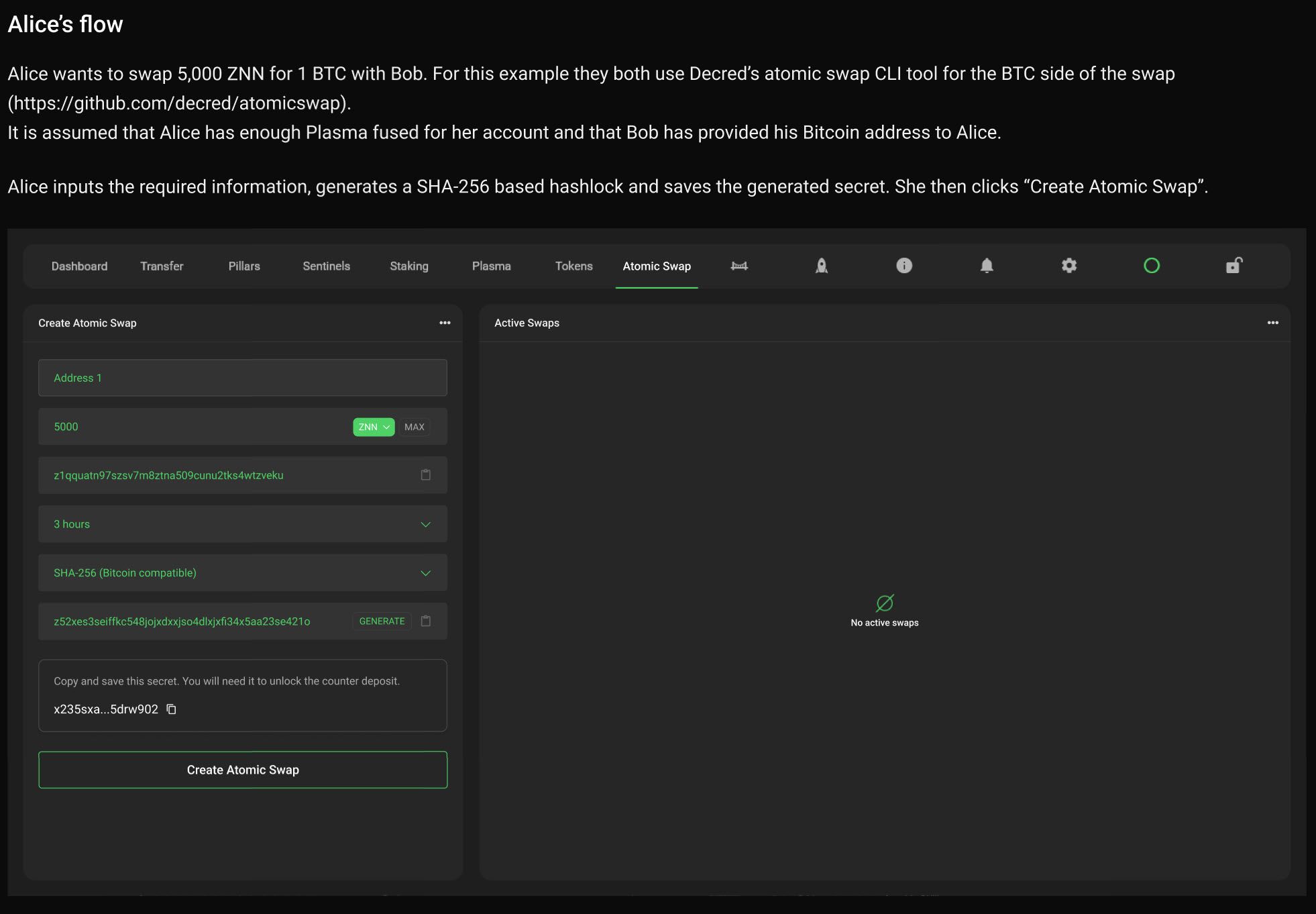
Task: Click the green sync status circle
Action: (1152, 266)
